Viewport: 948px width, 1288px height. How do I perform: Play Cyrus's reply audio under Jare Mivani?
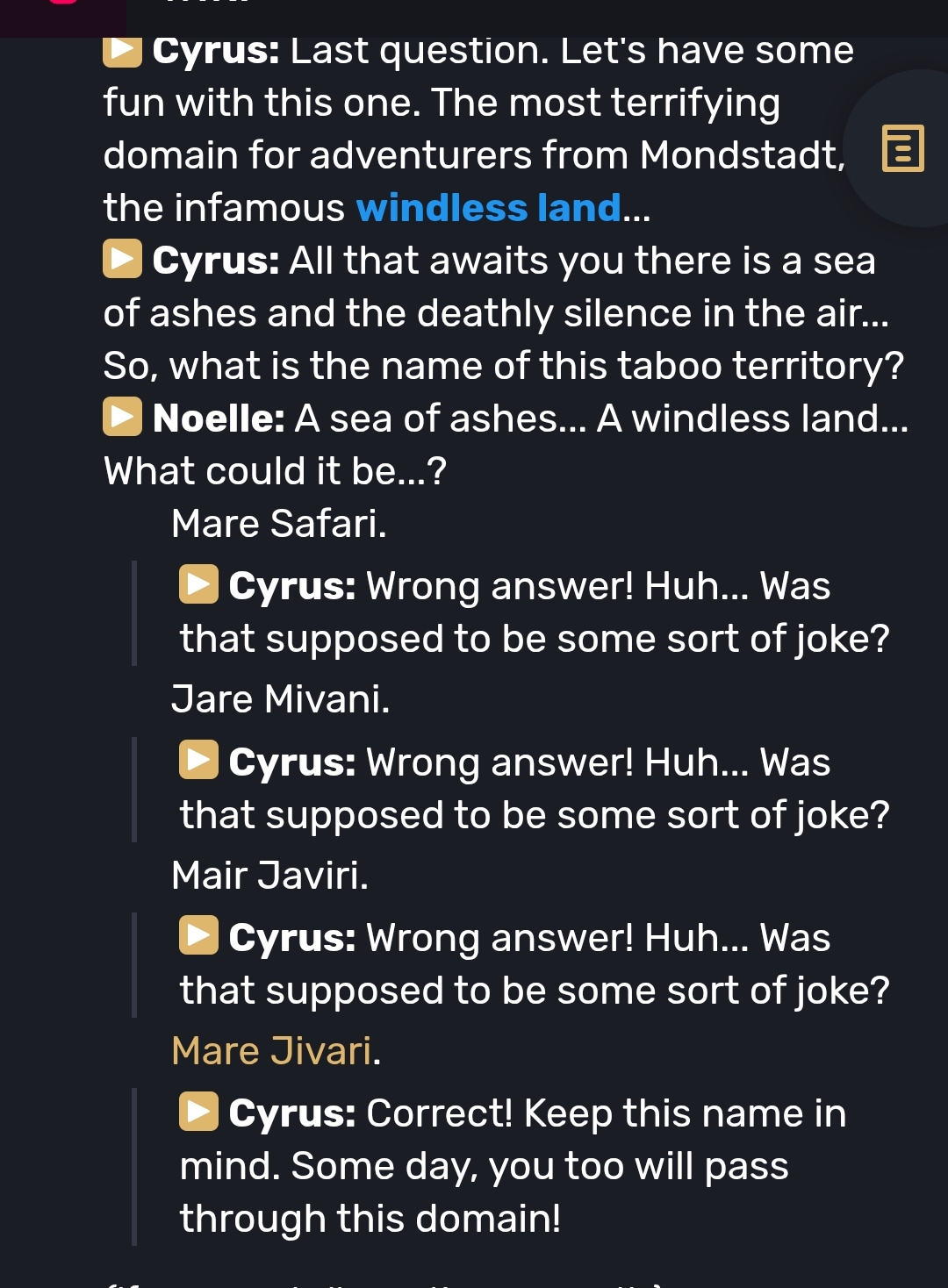tap(198, 761)
